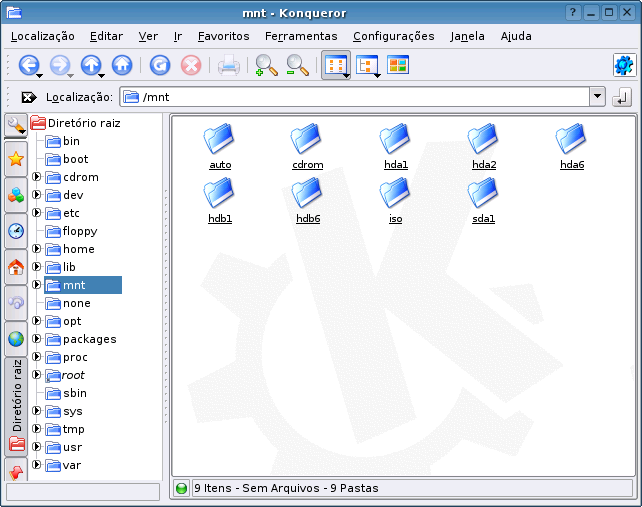
Task: Select the floppy folder in tree
Action: [71, 231]
